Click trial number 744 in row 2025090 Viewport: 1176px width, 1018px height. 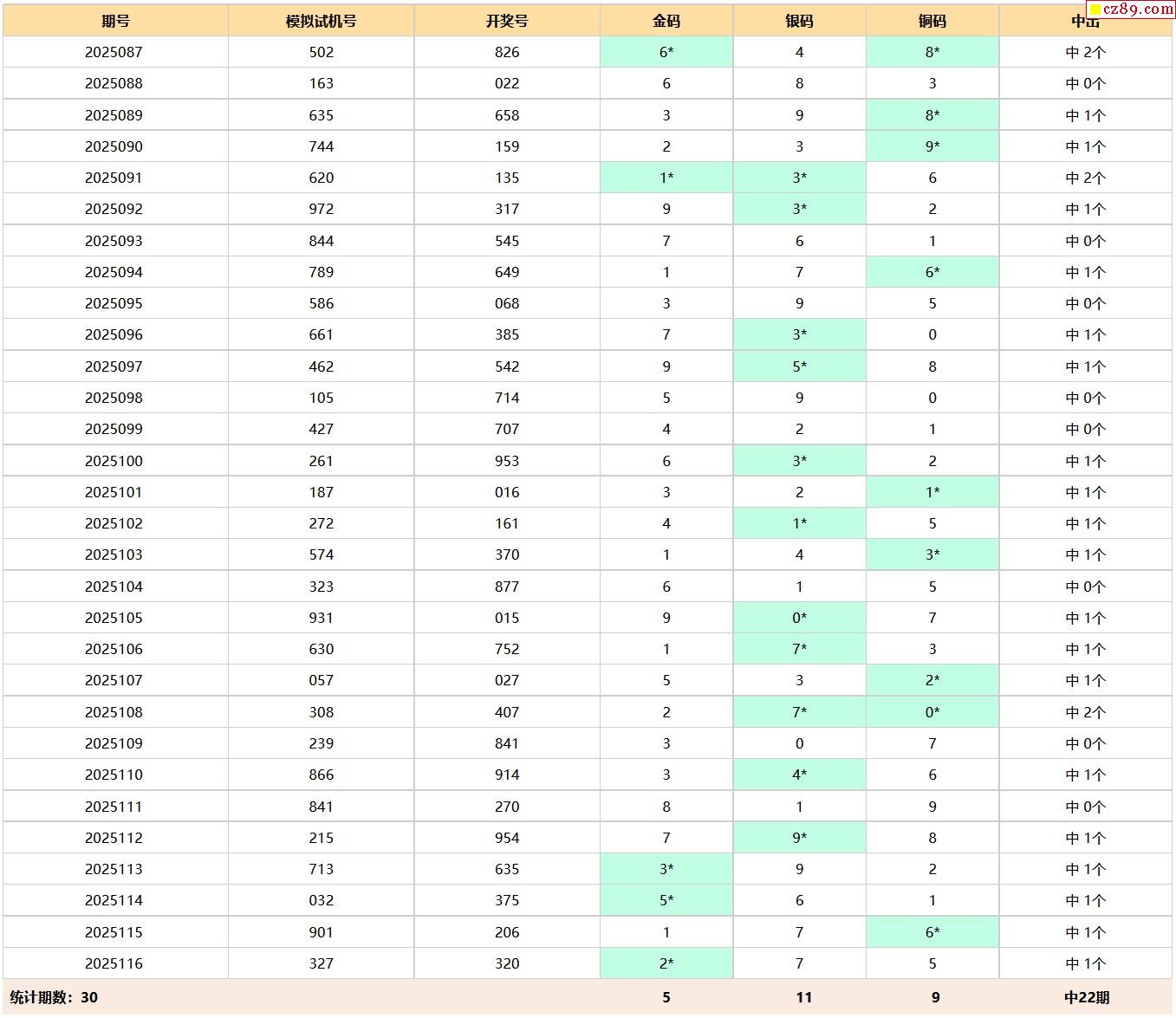pos(322,146)
